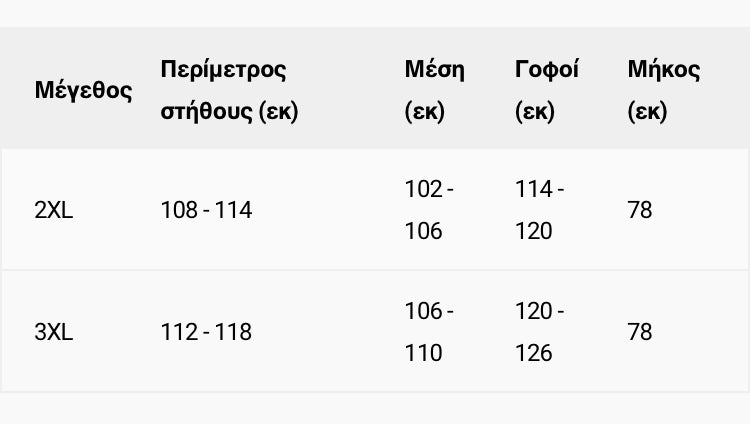Select the 102 - 106 waist value

(429, 210)
